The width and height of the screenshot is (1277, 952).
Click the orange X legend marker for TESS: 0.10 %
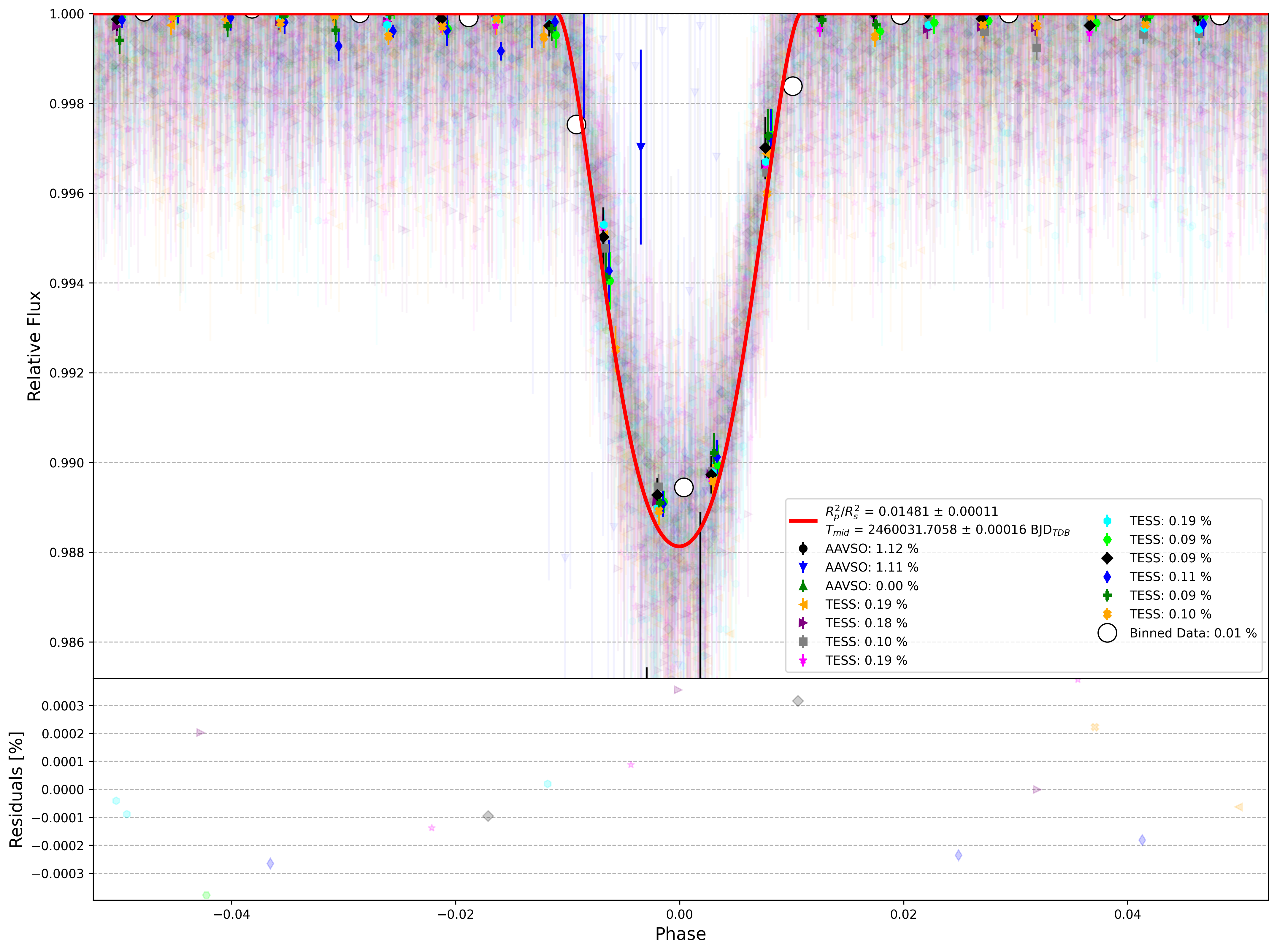[1107, 614]
